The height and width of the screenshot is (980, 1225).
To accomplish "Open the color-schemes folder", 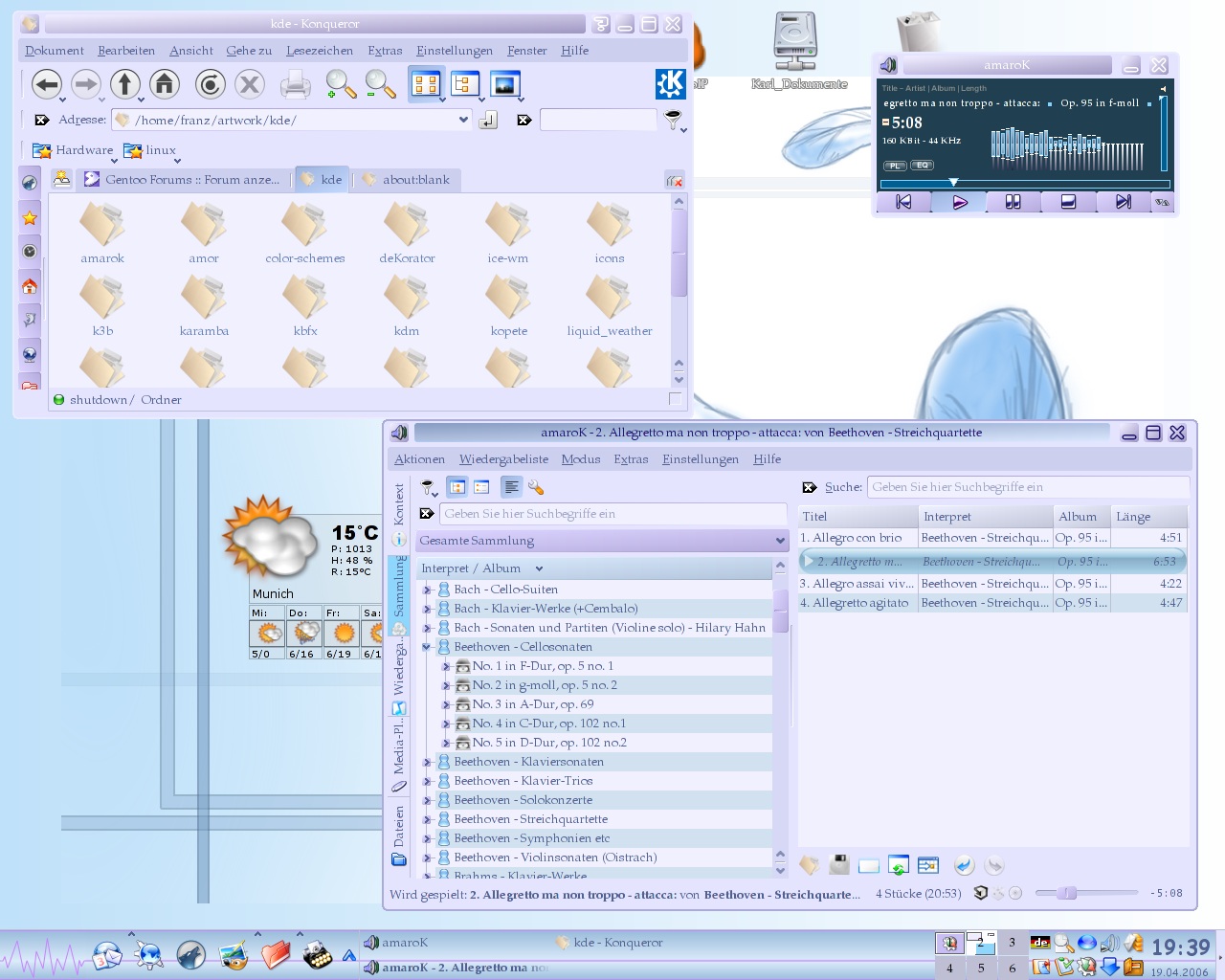I will pyautogui.click(x=305, y=234).
